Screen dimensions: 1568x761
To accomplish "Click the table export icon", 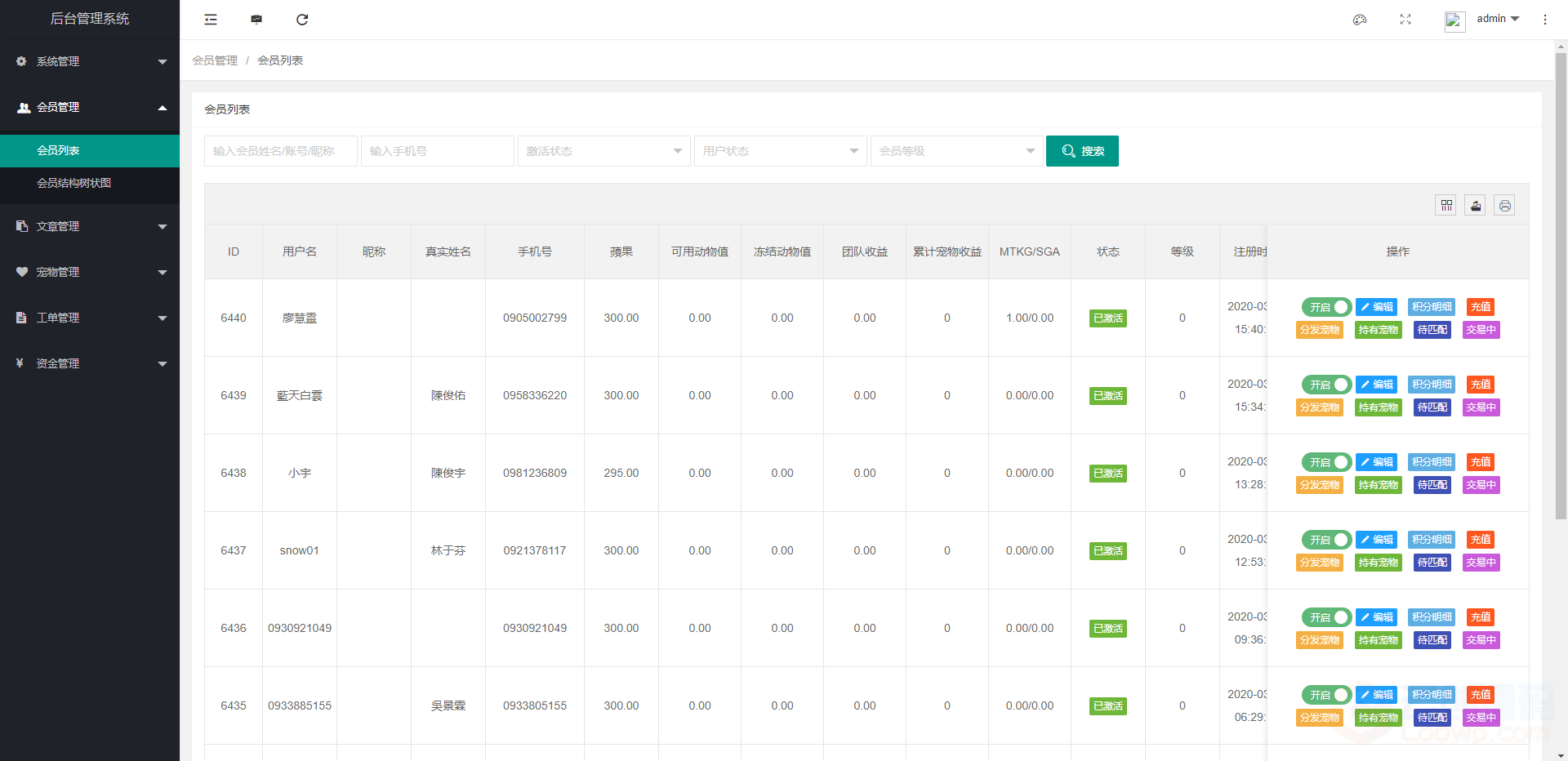I will point(1476,206).
